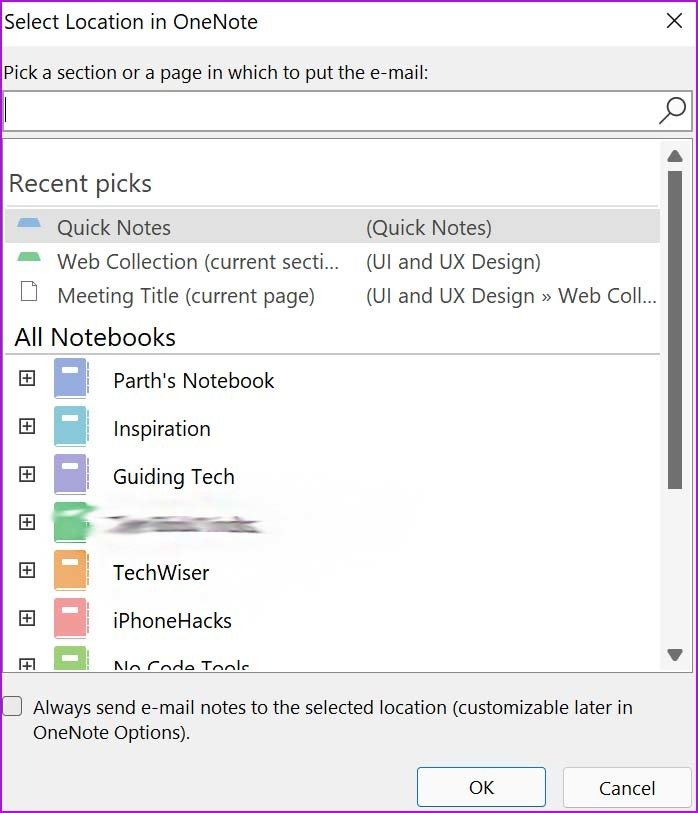Expand Parth's Notebook tree item
The width and height of the screenshot is (698, 813).
(26, 378)
